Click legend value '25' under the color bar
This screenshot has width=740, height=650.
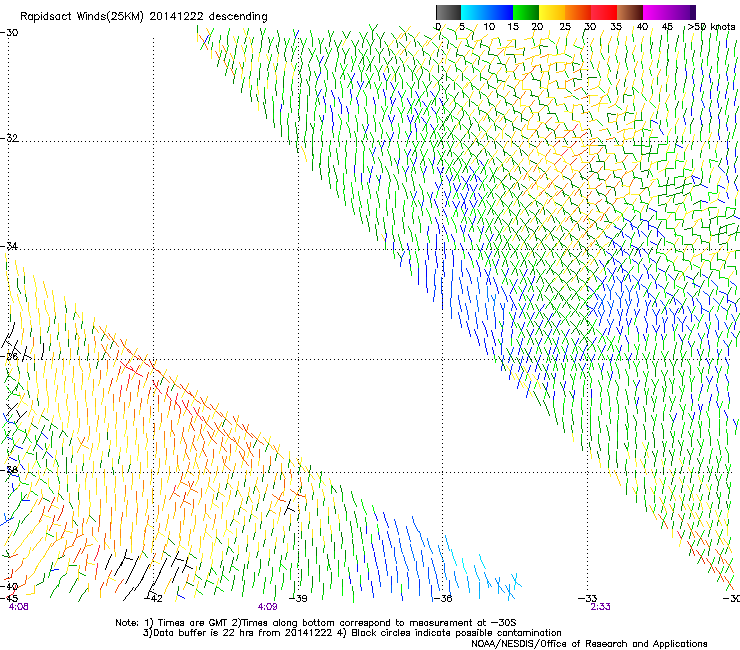coord(565,27)
